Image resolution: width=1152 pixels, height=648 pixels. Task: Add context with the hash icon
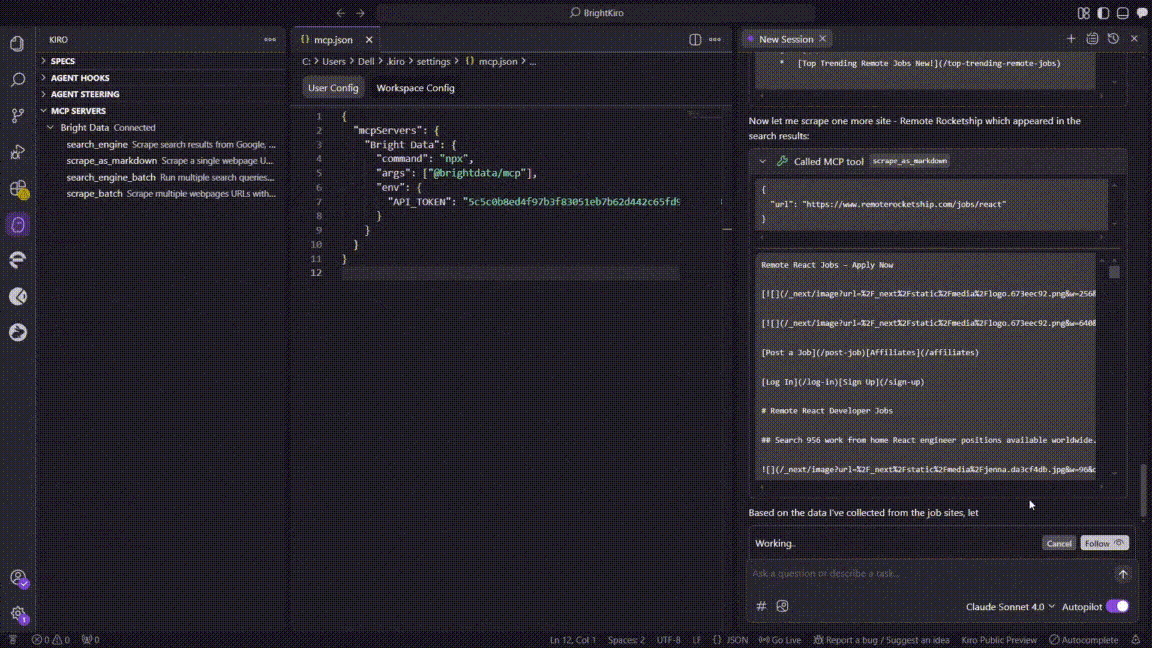tap(761, 606)
